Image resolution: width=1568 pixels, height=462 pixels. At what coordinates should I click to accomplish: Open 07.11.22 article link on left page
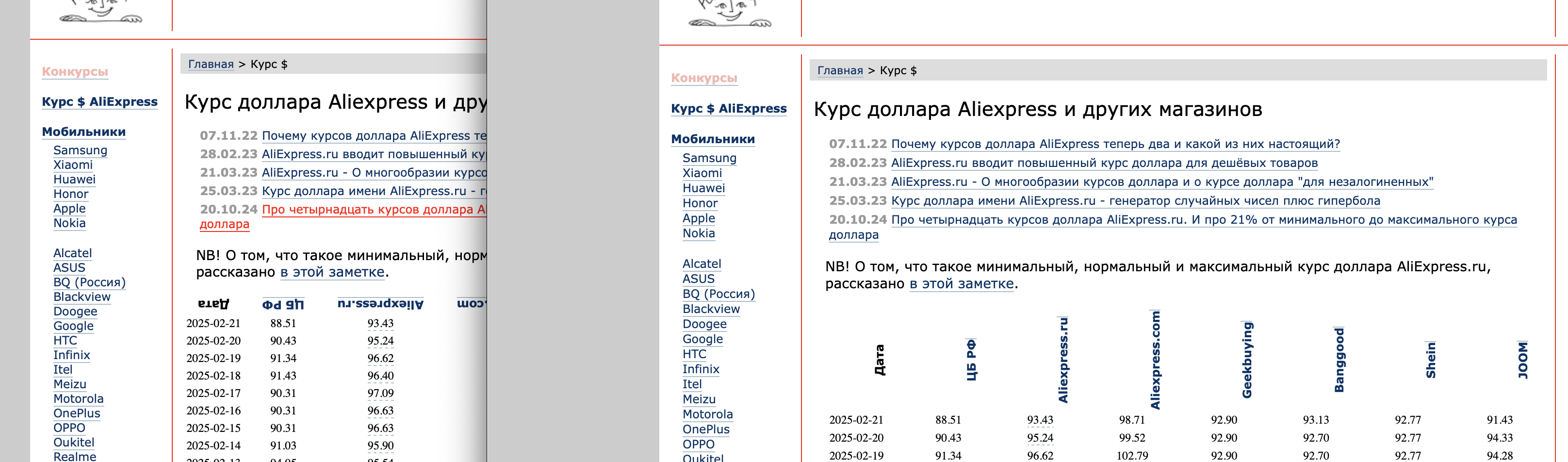tap(374, 135)
